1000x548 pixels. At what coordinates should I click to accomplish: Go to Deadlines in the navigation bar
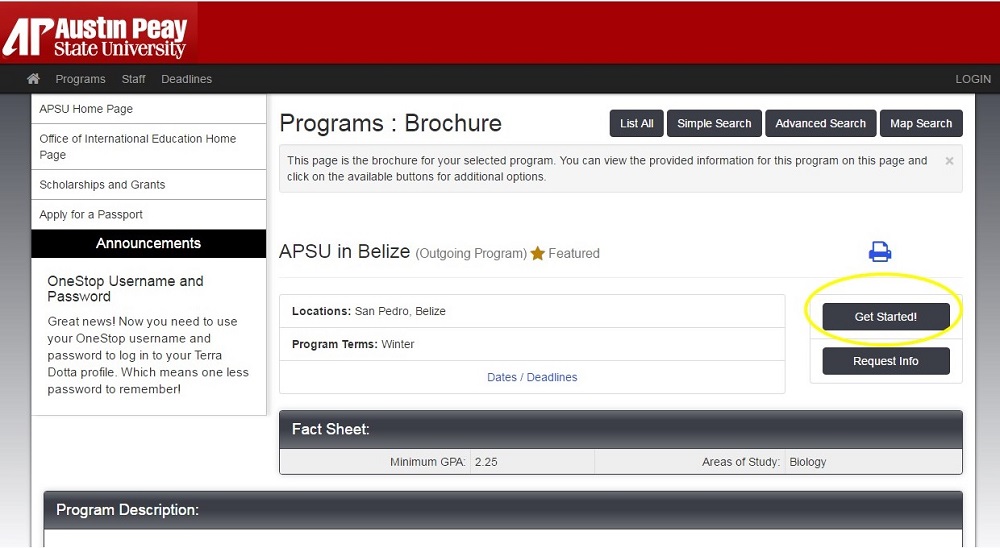point(186,79)
